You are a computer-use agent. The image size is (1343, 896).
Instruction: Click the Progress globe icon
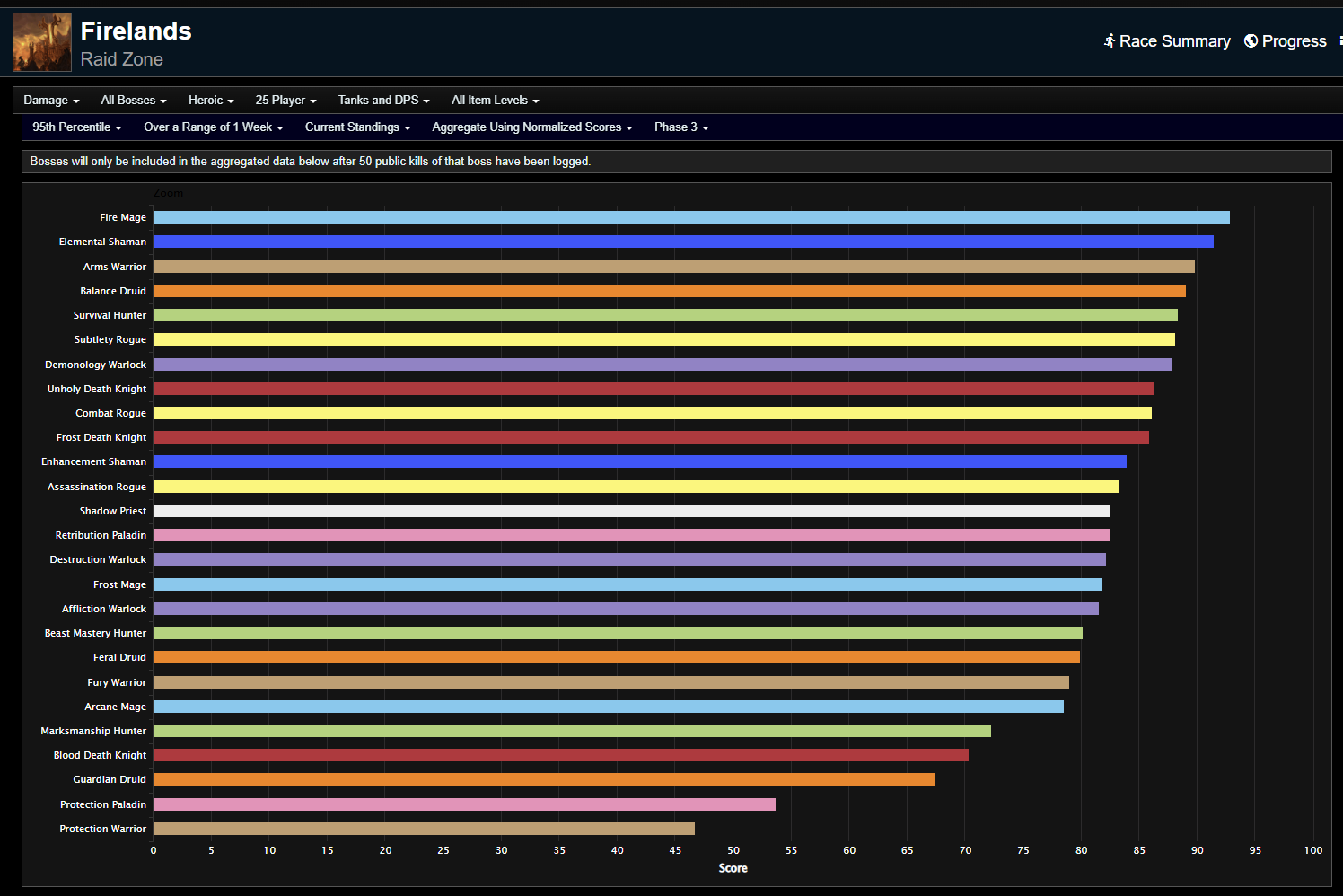(1251, 41)
